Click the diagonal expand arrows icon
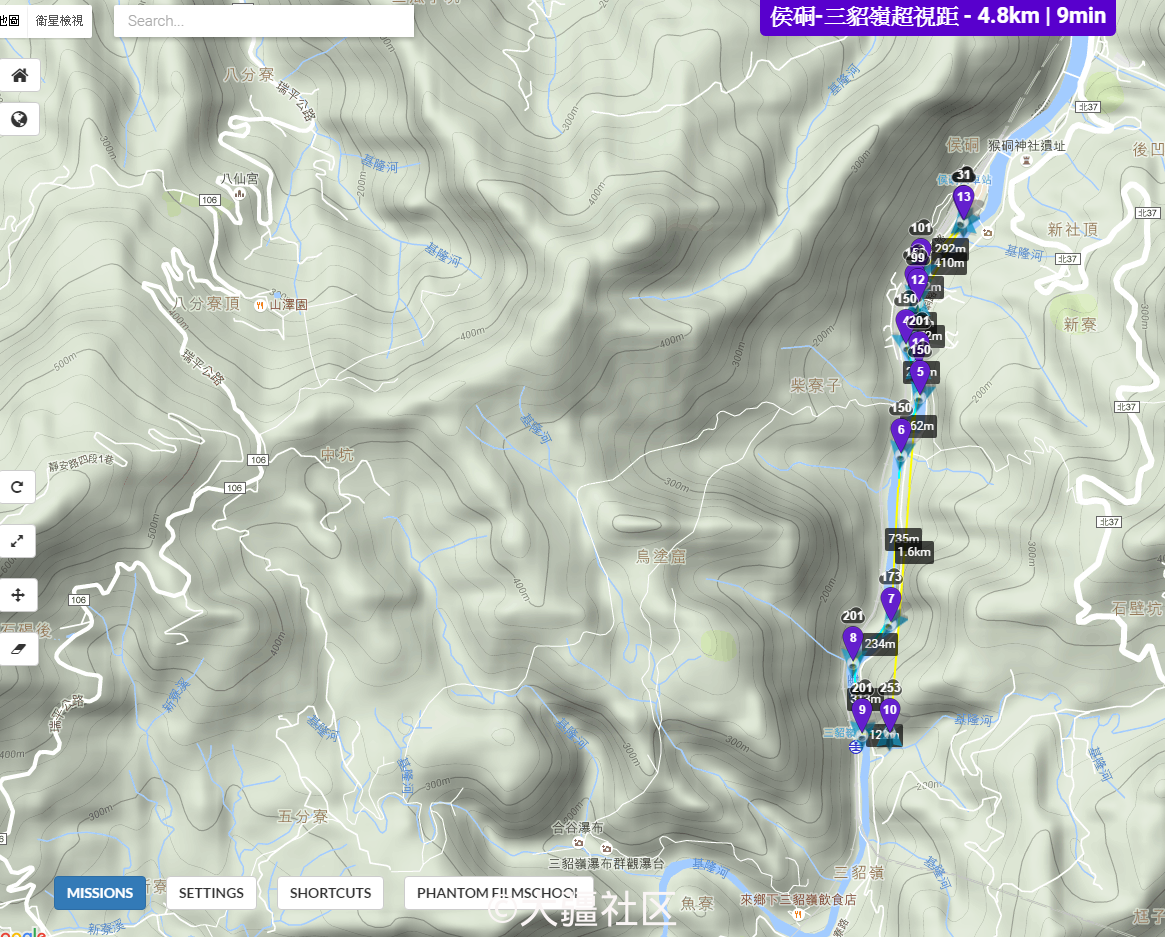 pos(18,541)
